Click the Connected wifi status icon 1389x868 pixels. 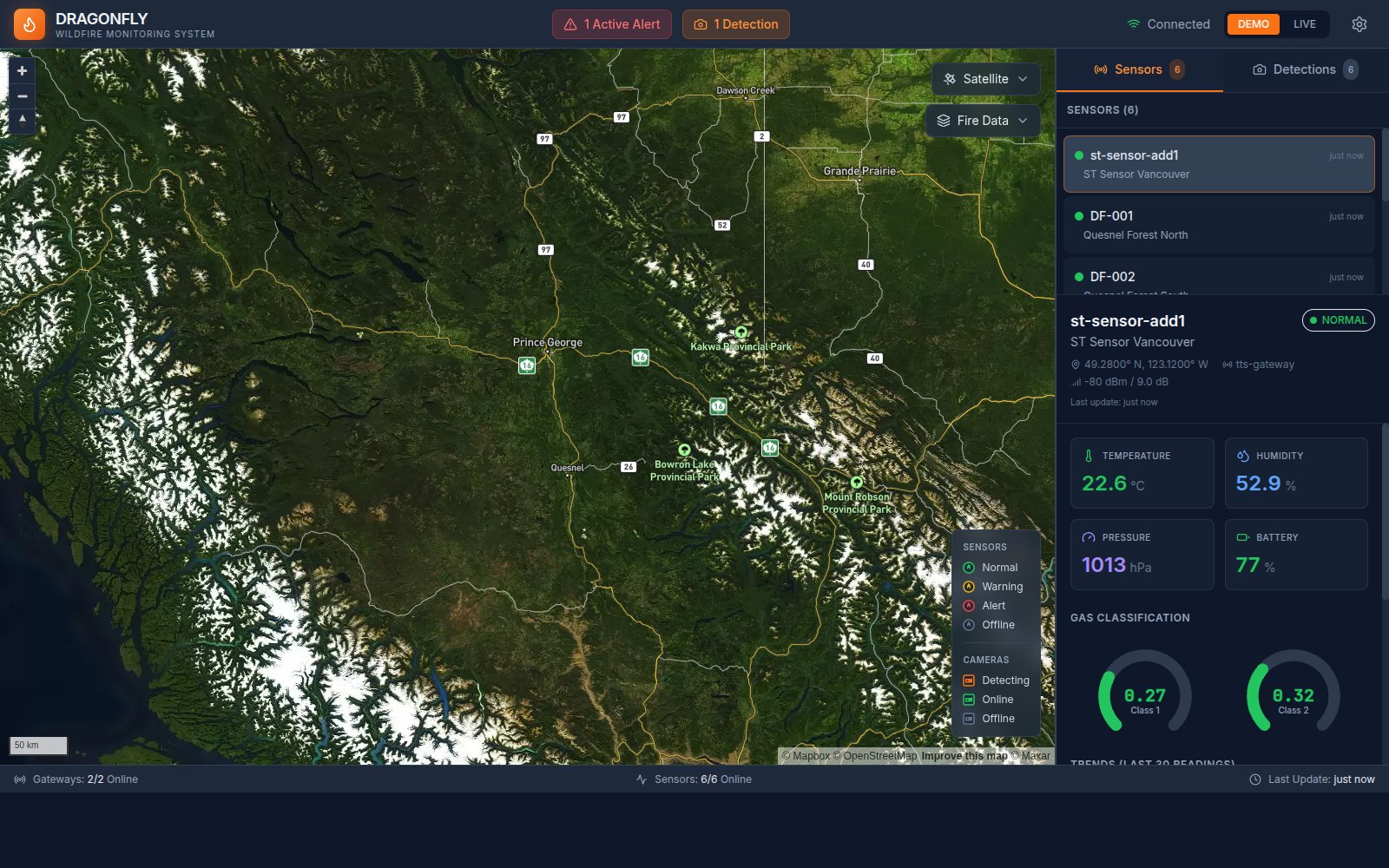[x=1133, y=24]
